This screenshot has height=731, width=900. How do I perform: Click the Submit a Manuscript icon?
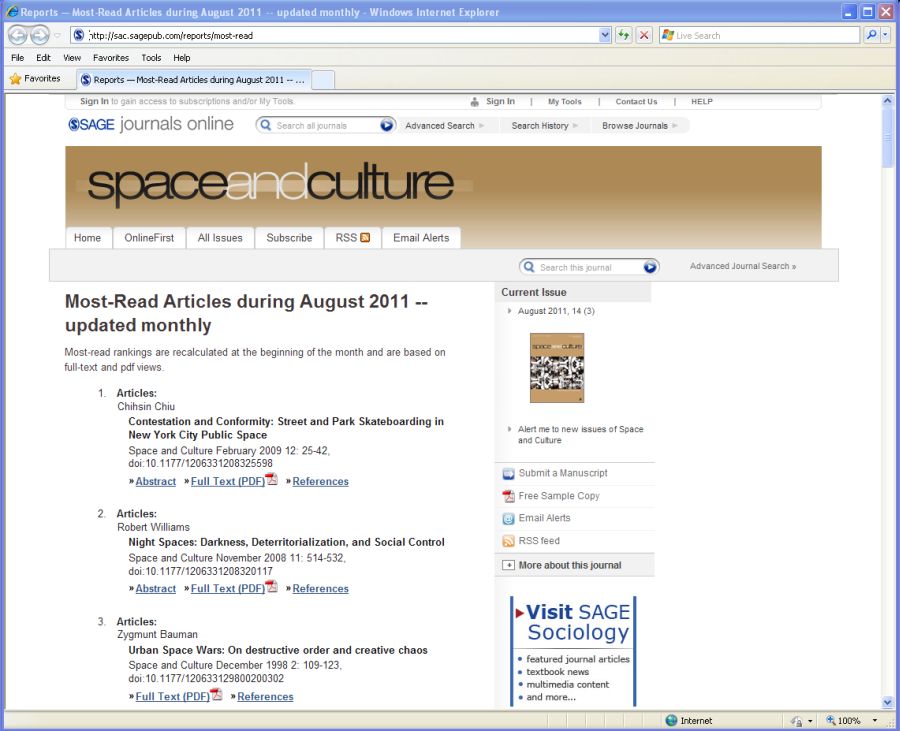point(509,474)
